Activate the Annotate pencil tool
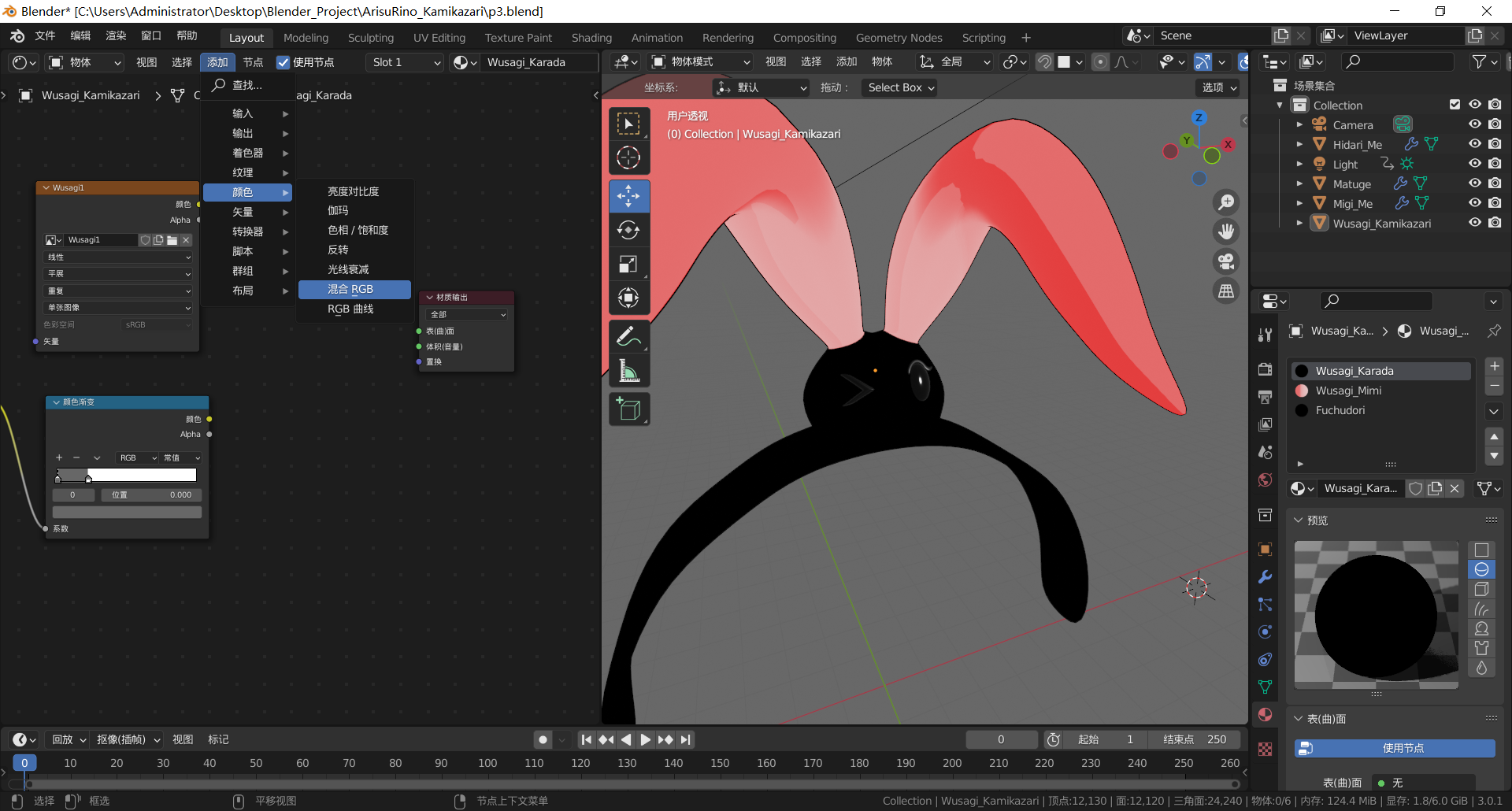The height and width of the screenshot is (811, 1512). pyautogui.click(x=628, y=337)
